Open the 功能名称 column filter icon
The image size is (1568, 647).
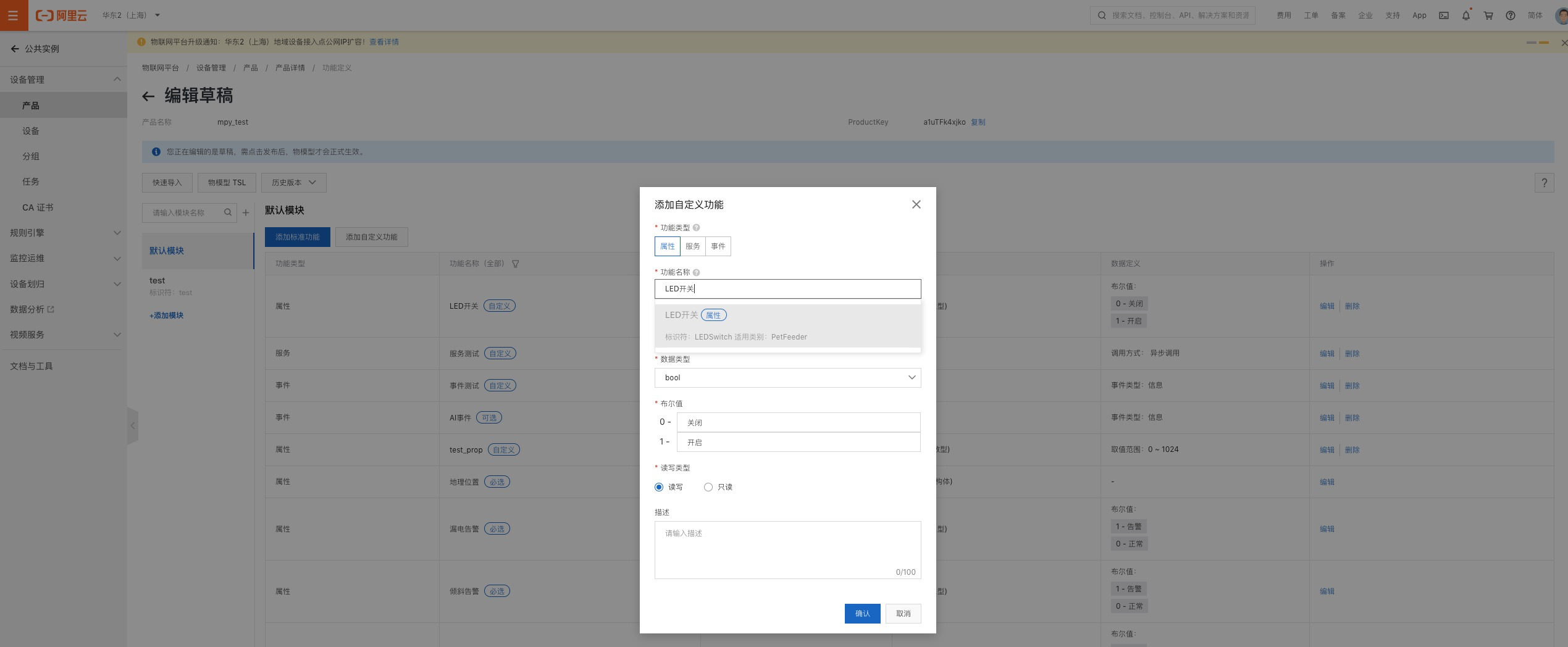tap(516, 264)
